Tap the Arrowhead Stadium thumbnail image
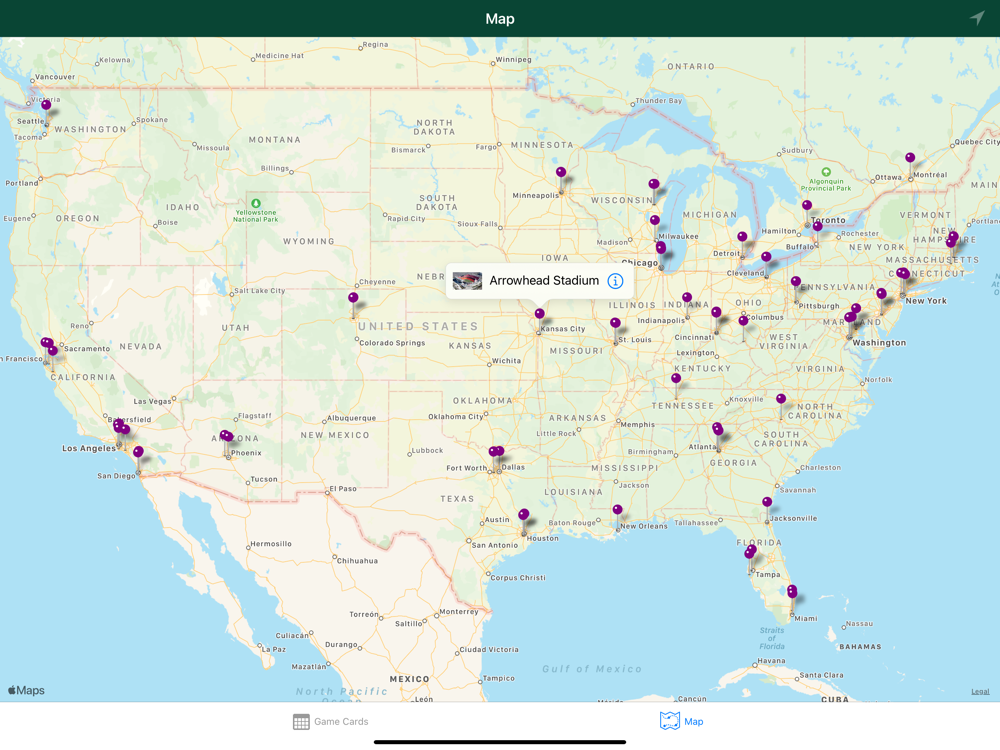The image size is (1000, 750). click(x=467, y=281)
